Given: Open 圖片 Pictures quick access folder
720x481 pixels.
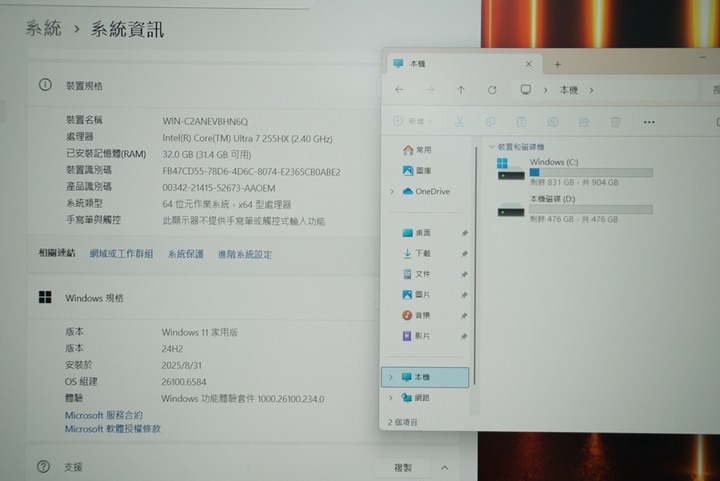Looking at the screenshot, I should tap(416, 295).
